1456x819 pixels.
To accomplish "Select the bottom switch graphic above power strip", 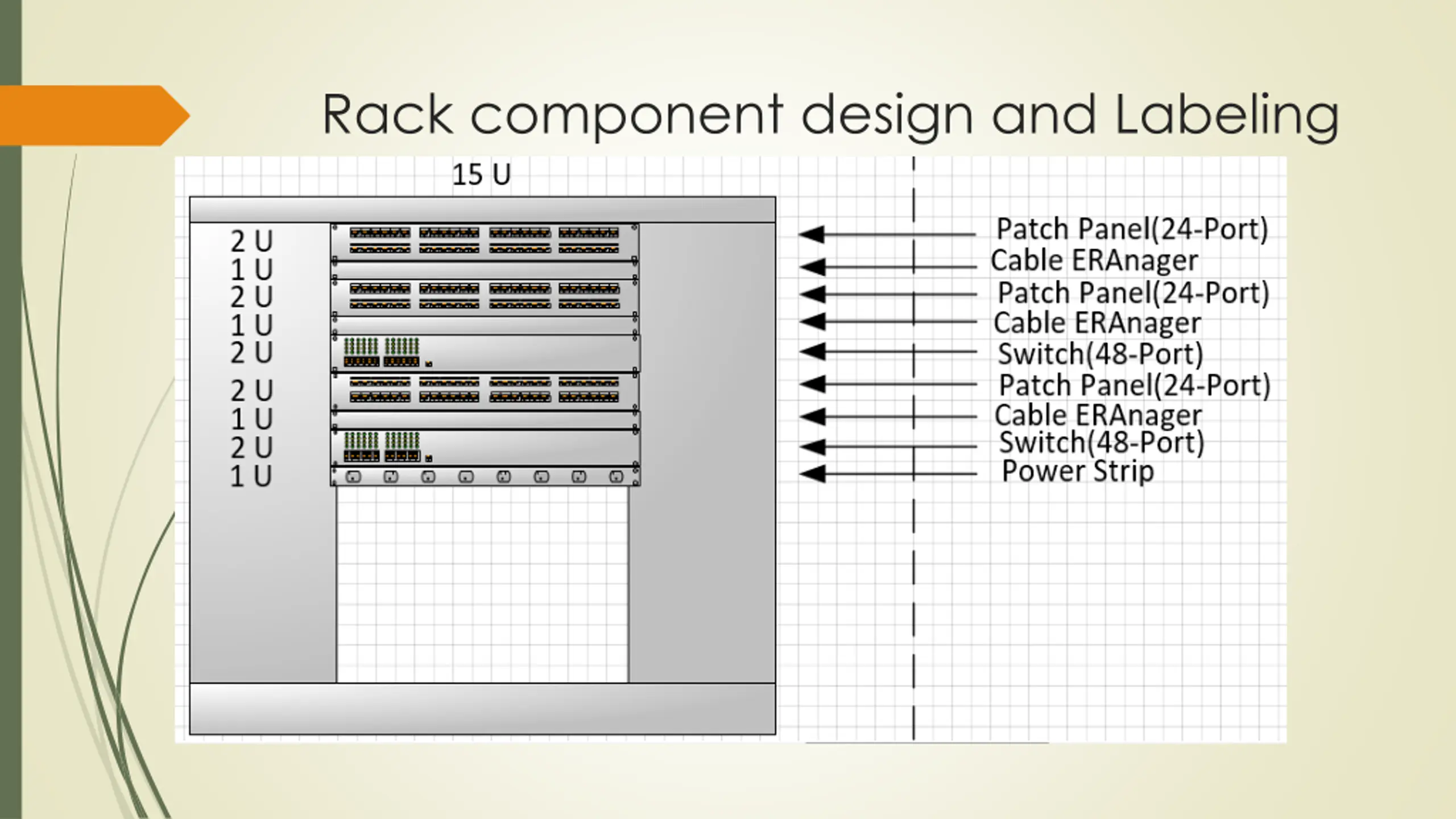I will (x=485, y=448).
